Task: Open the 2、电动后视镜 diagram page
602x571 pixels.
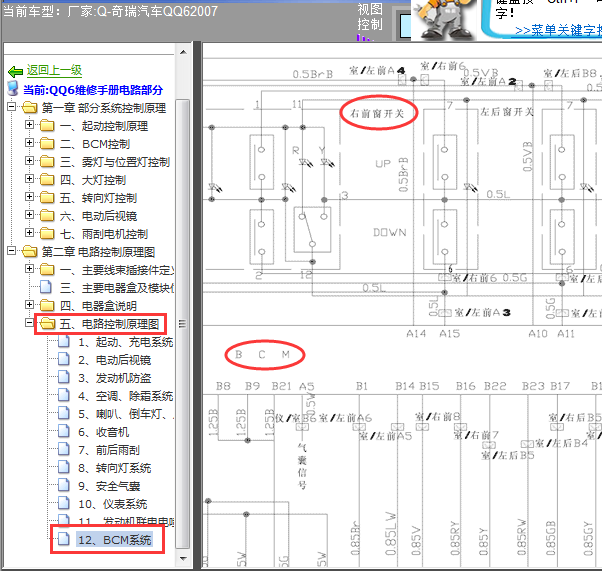Action: click(x=114, y=360)
